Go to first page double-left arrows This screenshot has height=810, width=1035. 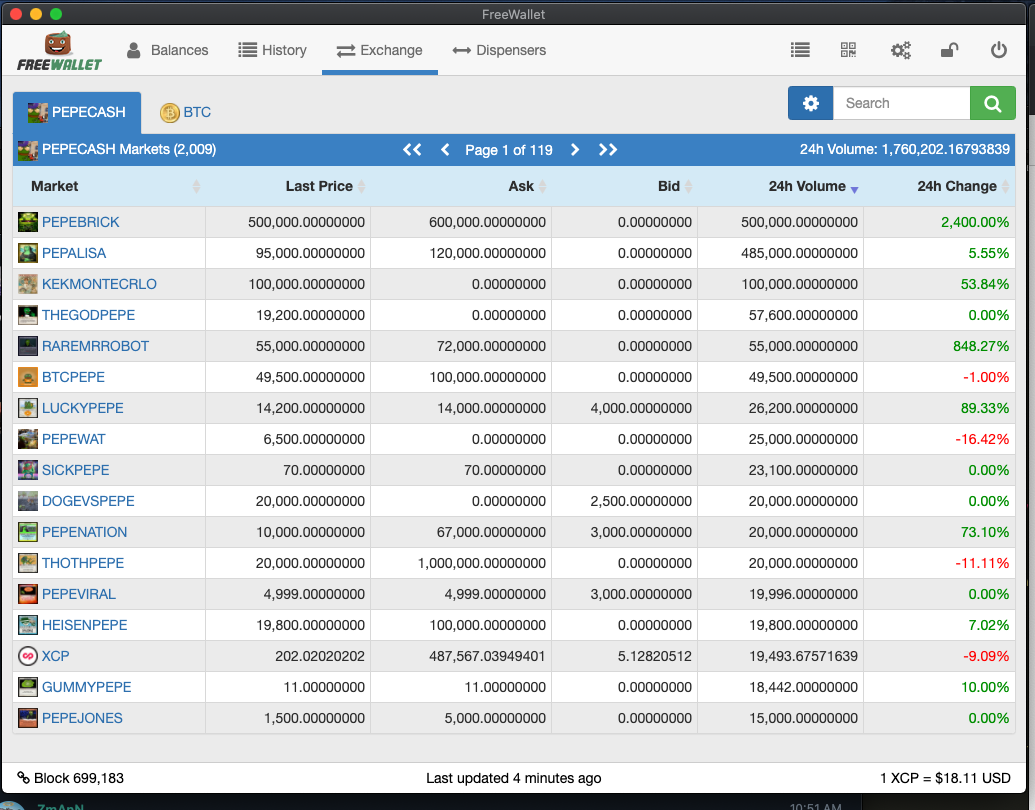412,150
